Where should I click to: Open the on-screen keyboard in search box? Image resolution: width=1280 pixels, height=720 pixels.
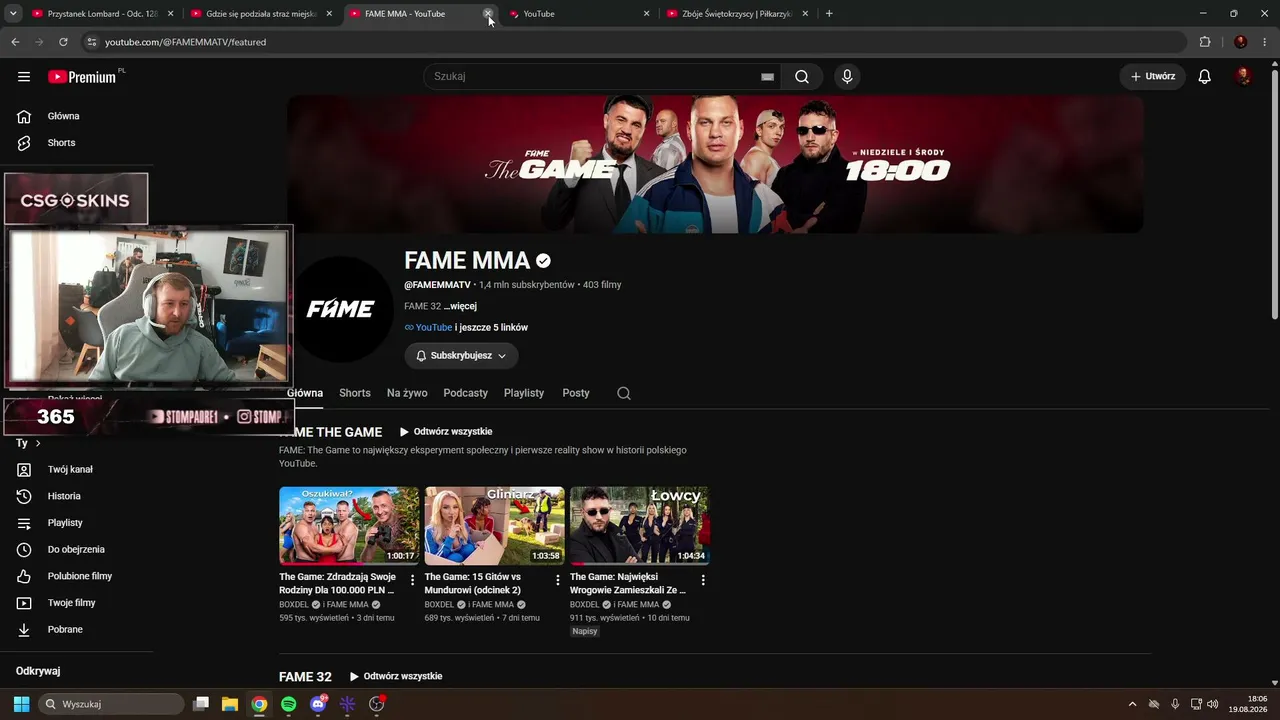click(x=767, y=77)
